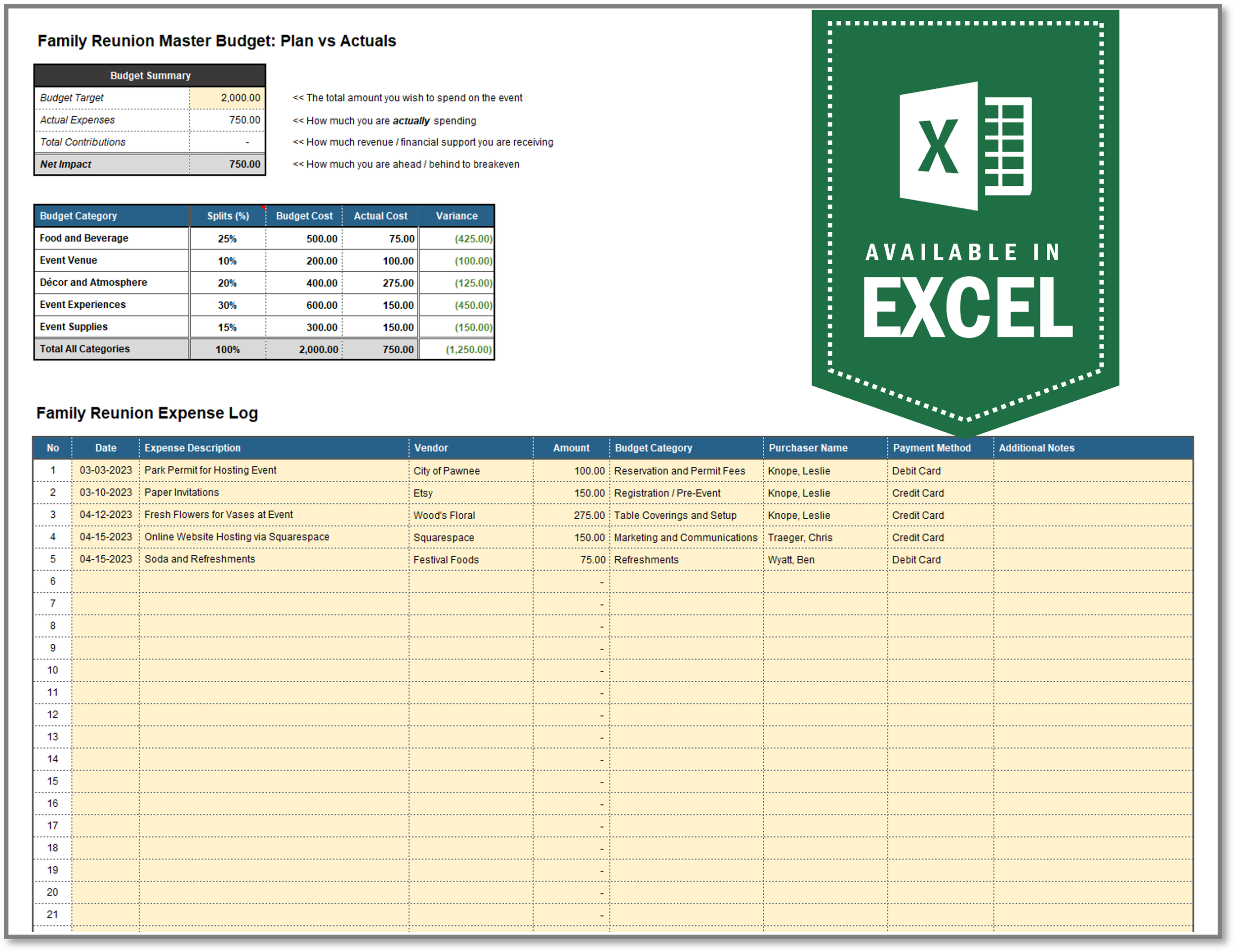Select the empty Date cell in row 6

(x=106, y=581)
